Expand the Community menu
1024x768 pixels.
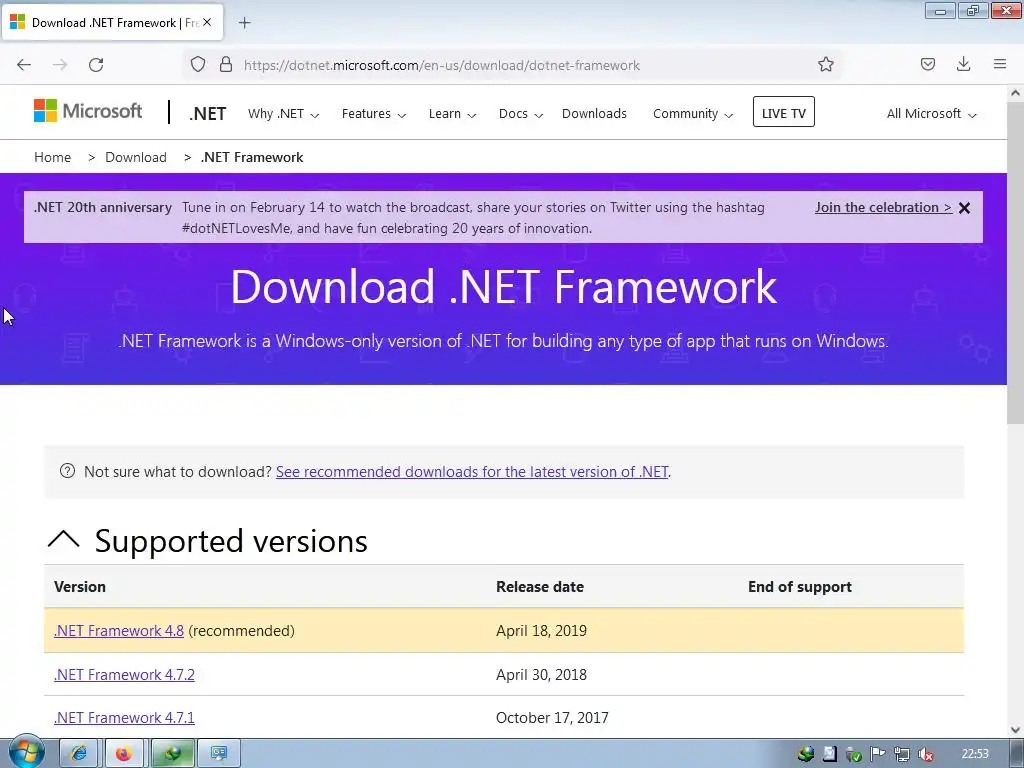click(x=693, y=114)
